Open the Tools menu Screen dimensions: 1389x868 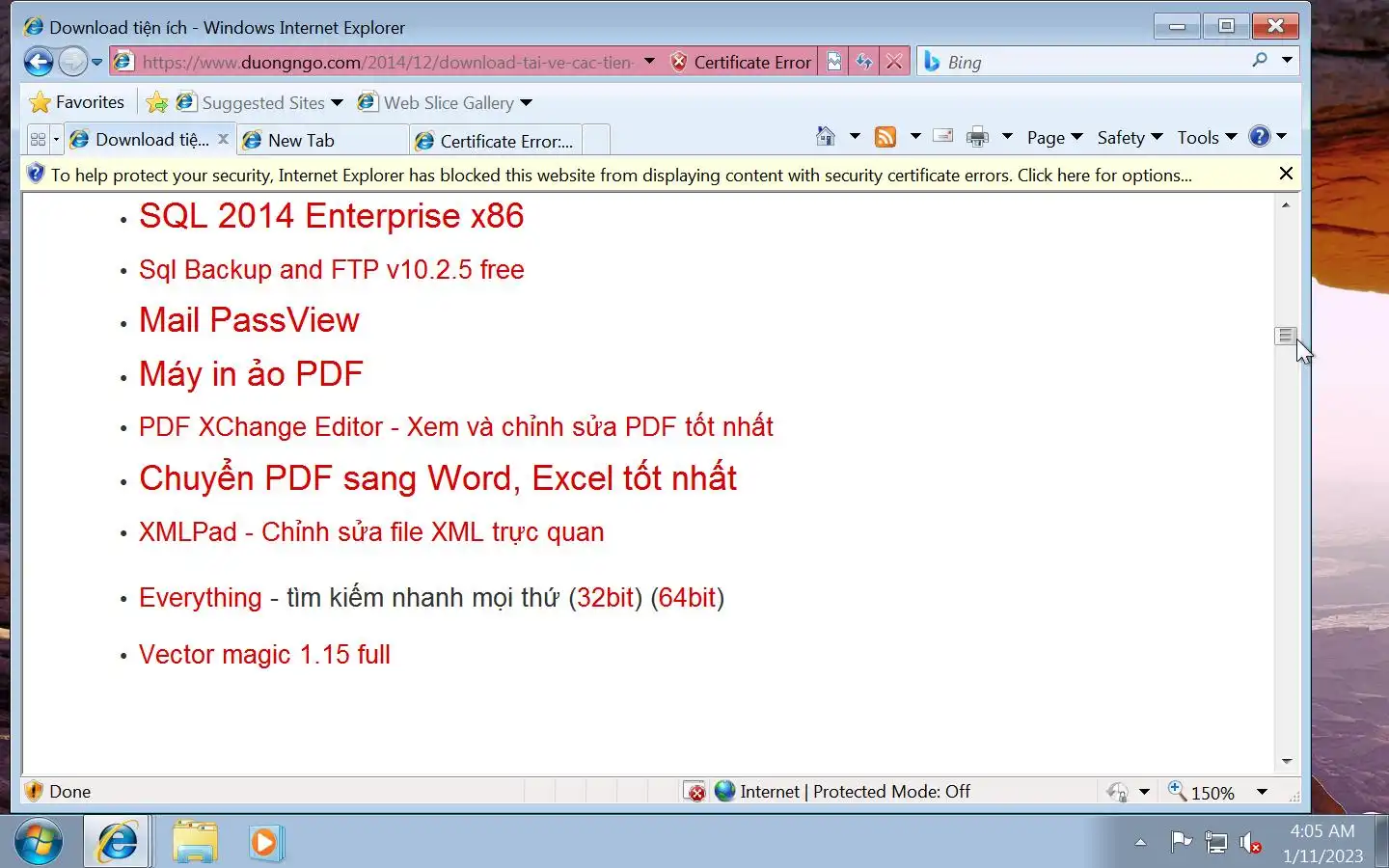click(x=1207, y=138)
